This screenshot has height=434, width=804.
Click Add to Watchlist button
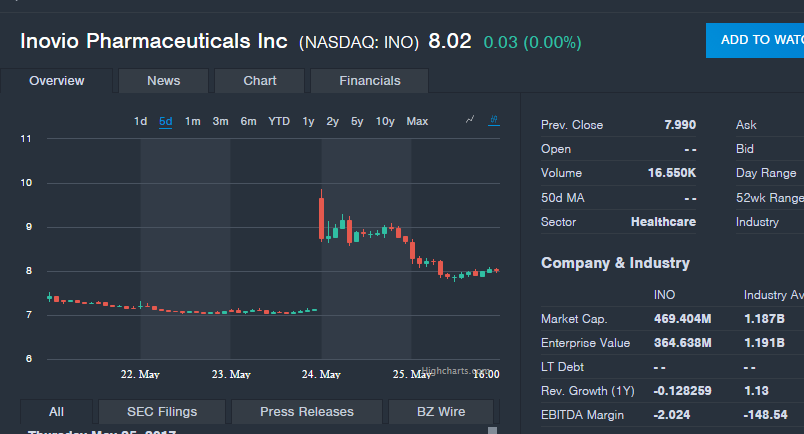(755, 40)
